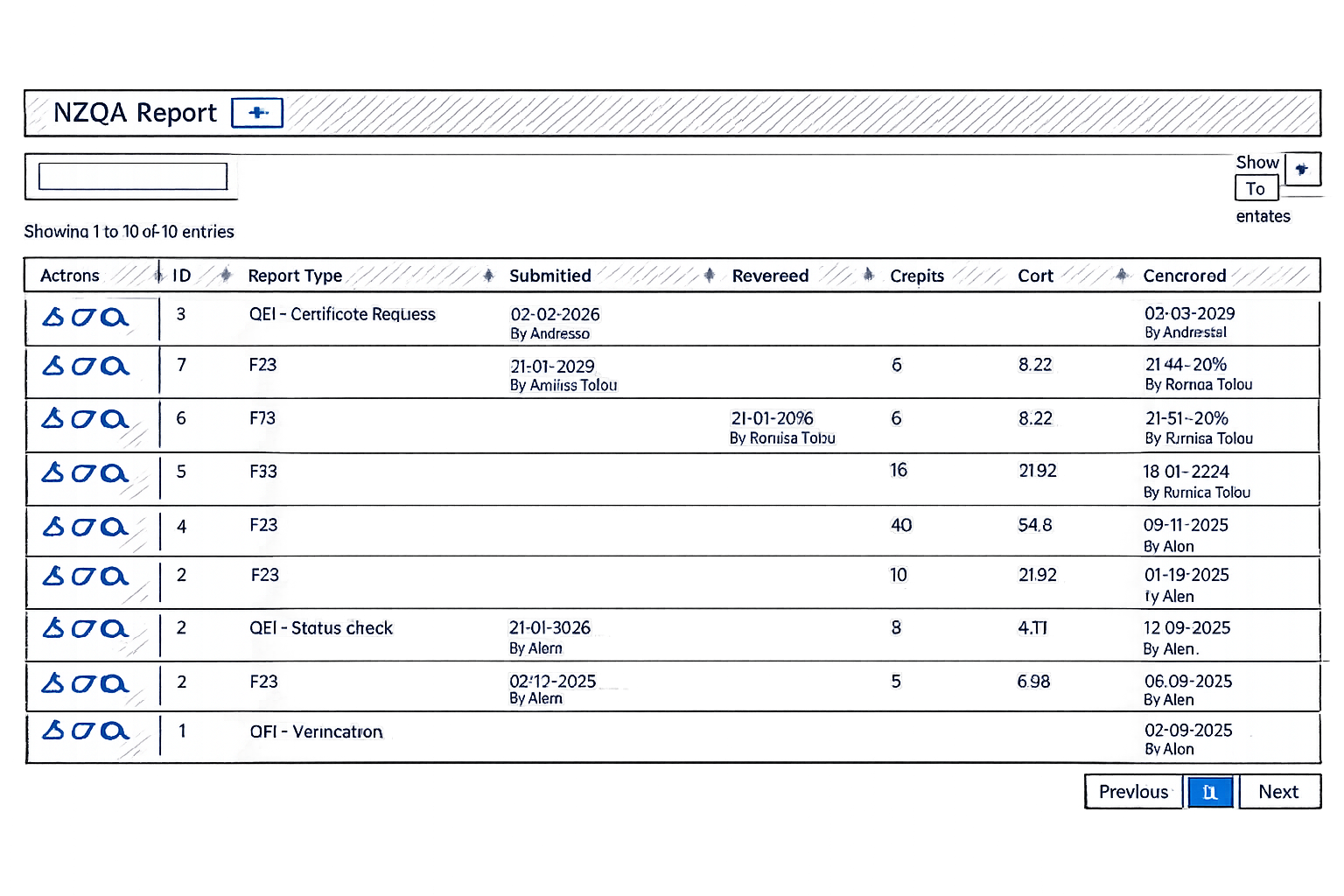
Task: Click date '03-03-2029' in Cencrored column
Action: tap(1189, 313)
